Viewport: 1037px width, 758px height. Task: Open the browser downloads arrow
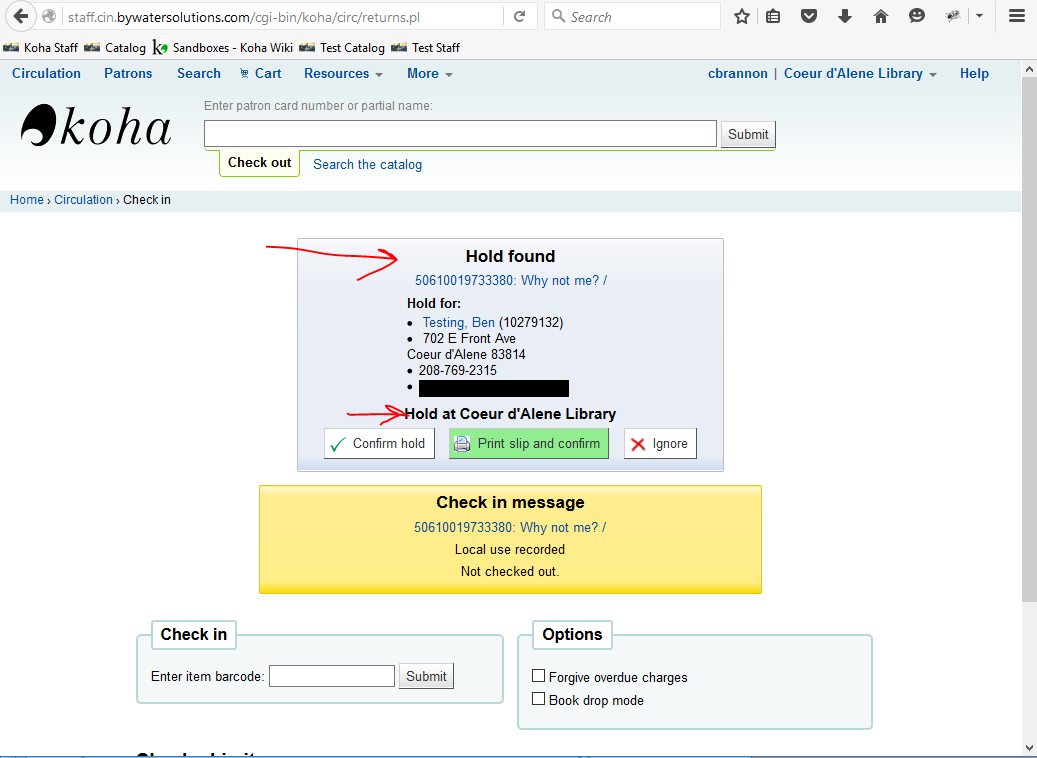click(845, 16)
